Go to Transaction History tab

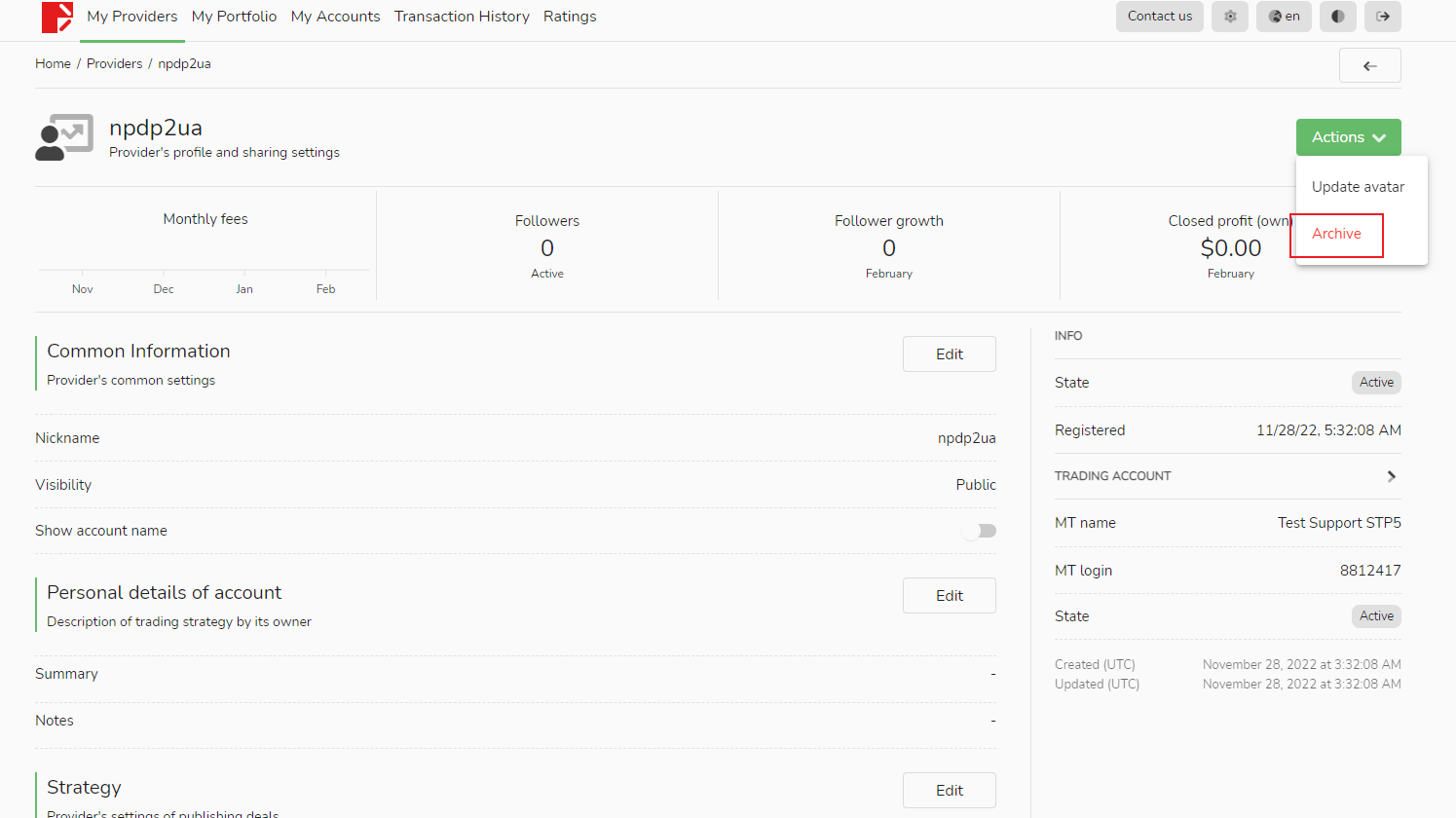click(462, 17)
